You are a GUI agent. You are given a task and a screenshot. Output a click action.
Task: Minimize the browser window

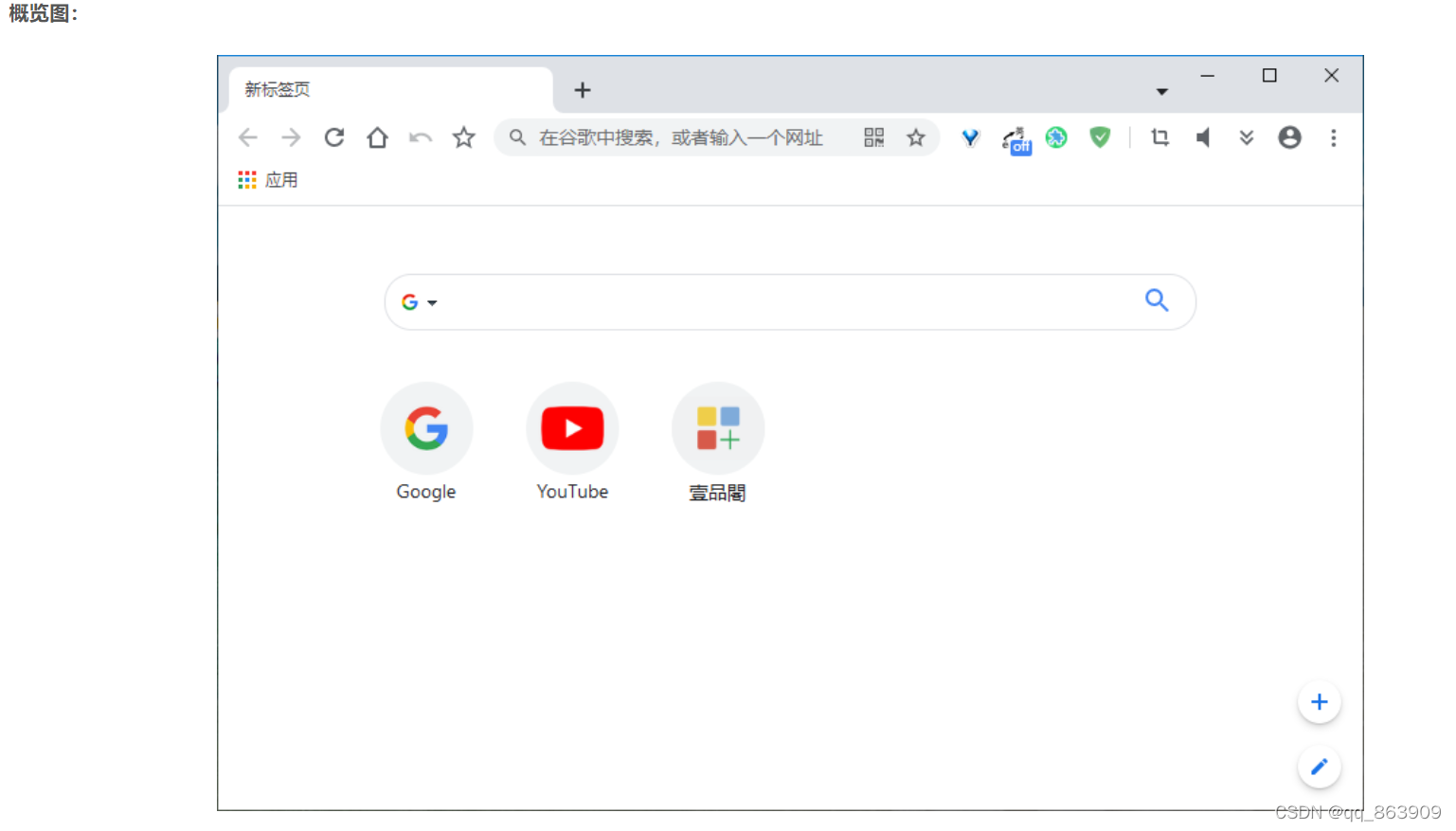[1207, 76]
